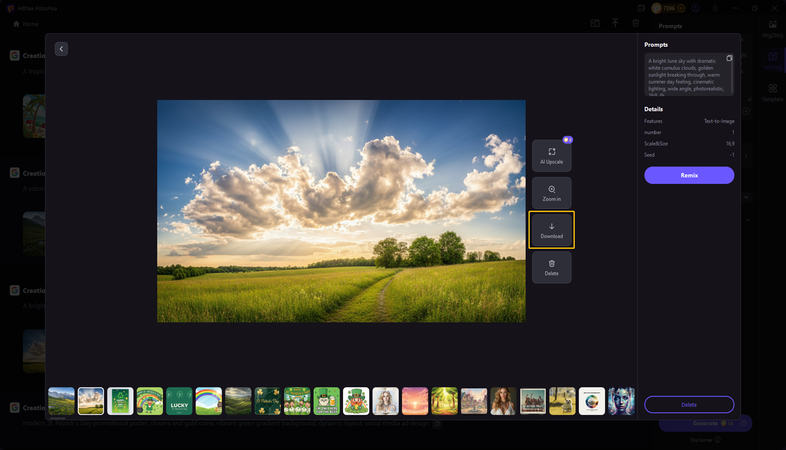Click the Home navigation item

(x=26, y=23)
